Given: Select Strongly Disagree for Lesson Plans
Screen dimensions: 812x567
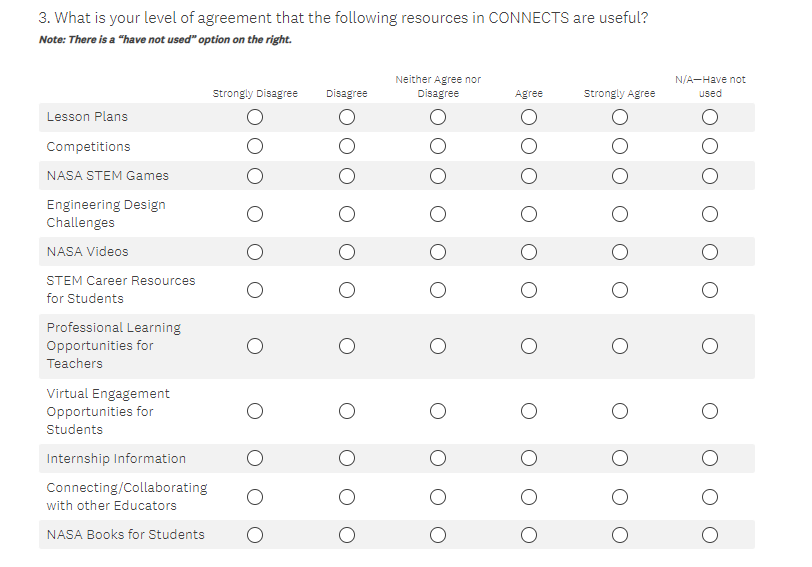Looking at the screenshot, I should (x=255, y=117).
